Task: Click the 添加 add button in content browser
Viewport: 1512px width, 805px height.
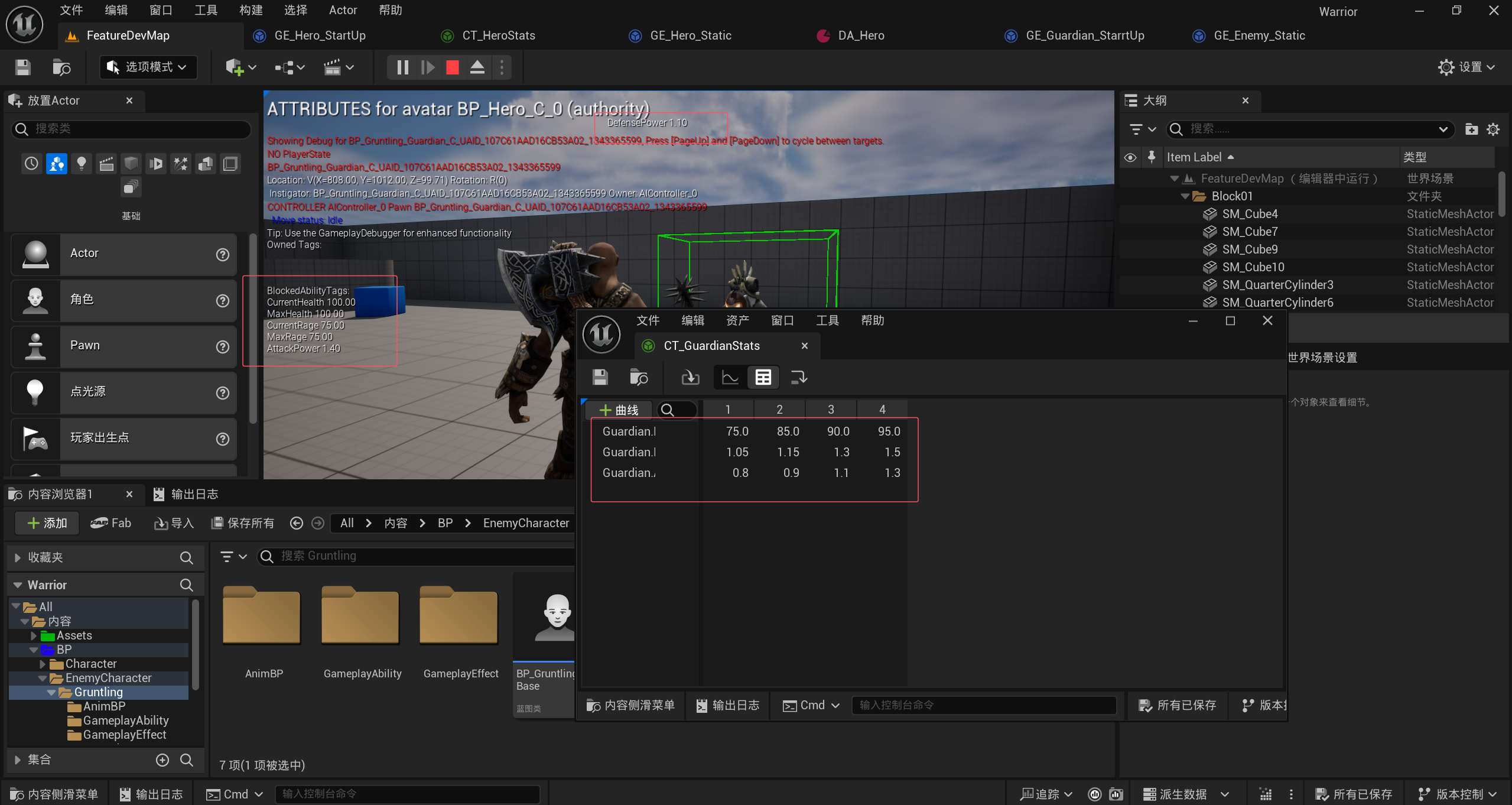Action: 47,524
